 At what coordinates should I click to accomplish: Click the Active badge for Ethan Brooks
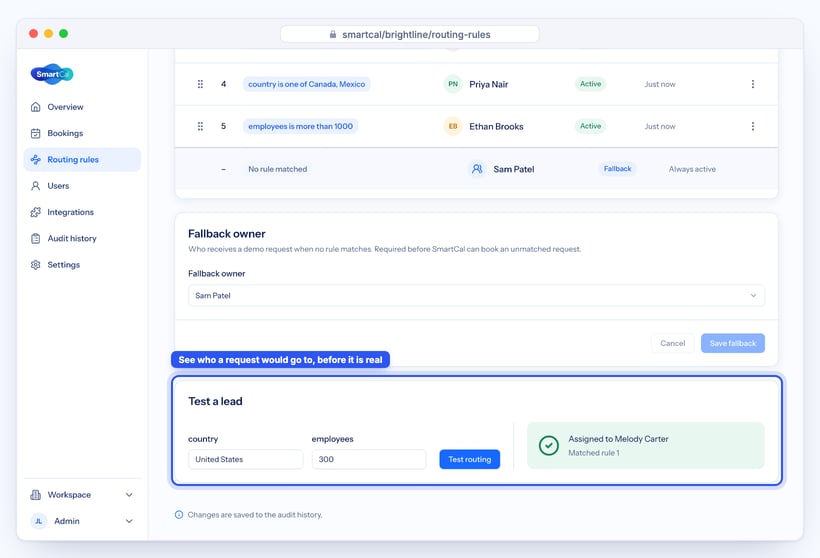pos(590,126)
